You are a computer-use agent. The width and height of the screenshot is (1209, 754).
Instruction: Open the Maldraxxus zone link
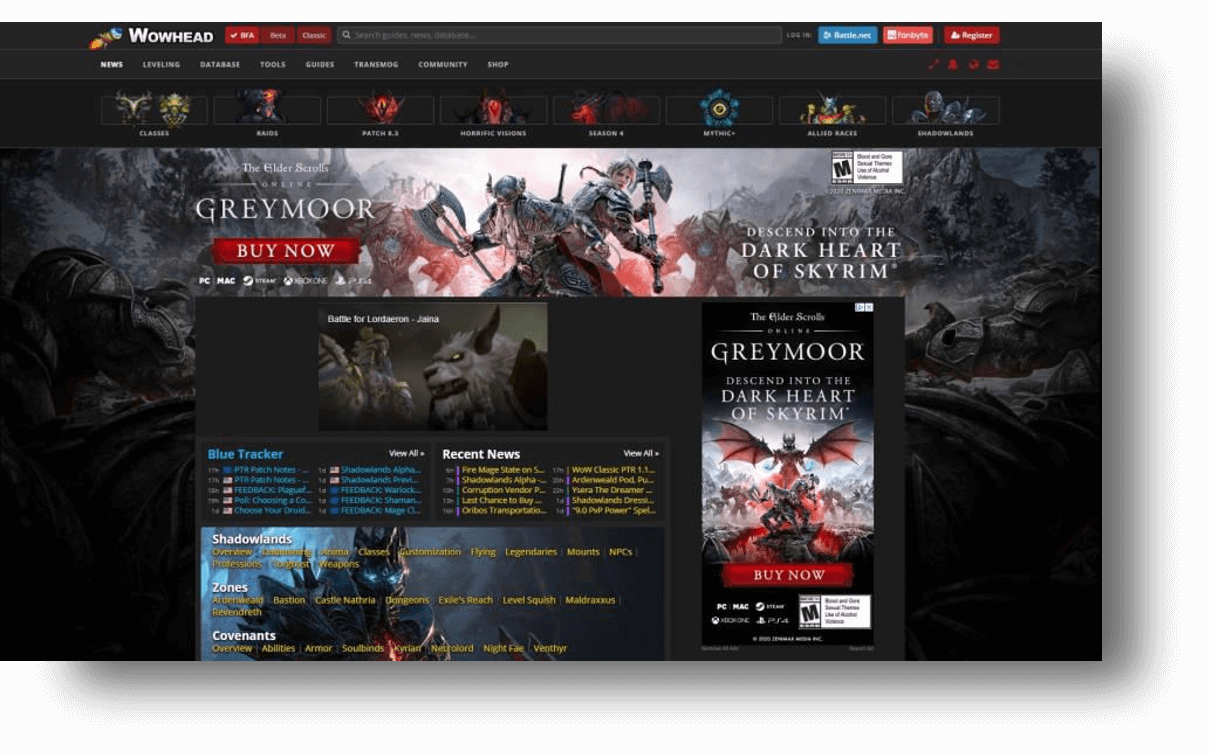click(591, 600)
